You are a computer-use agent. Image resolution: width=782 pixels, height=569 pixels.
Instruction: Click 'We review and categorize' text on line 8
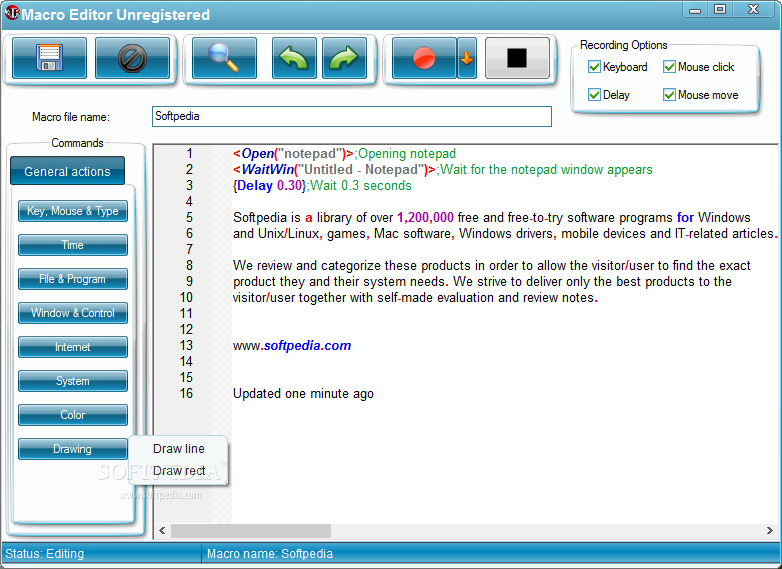(x=307, y=265)
